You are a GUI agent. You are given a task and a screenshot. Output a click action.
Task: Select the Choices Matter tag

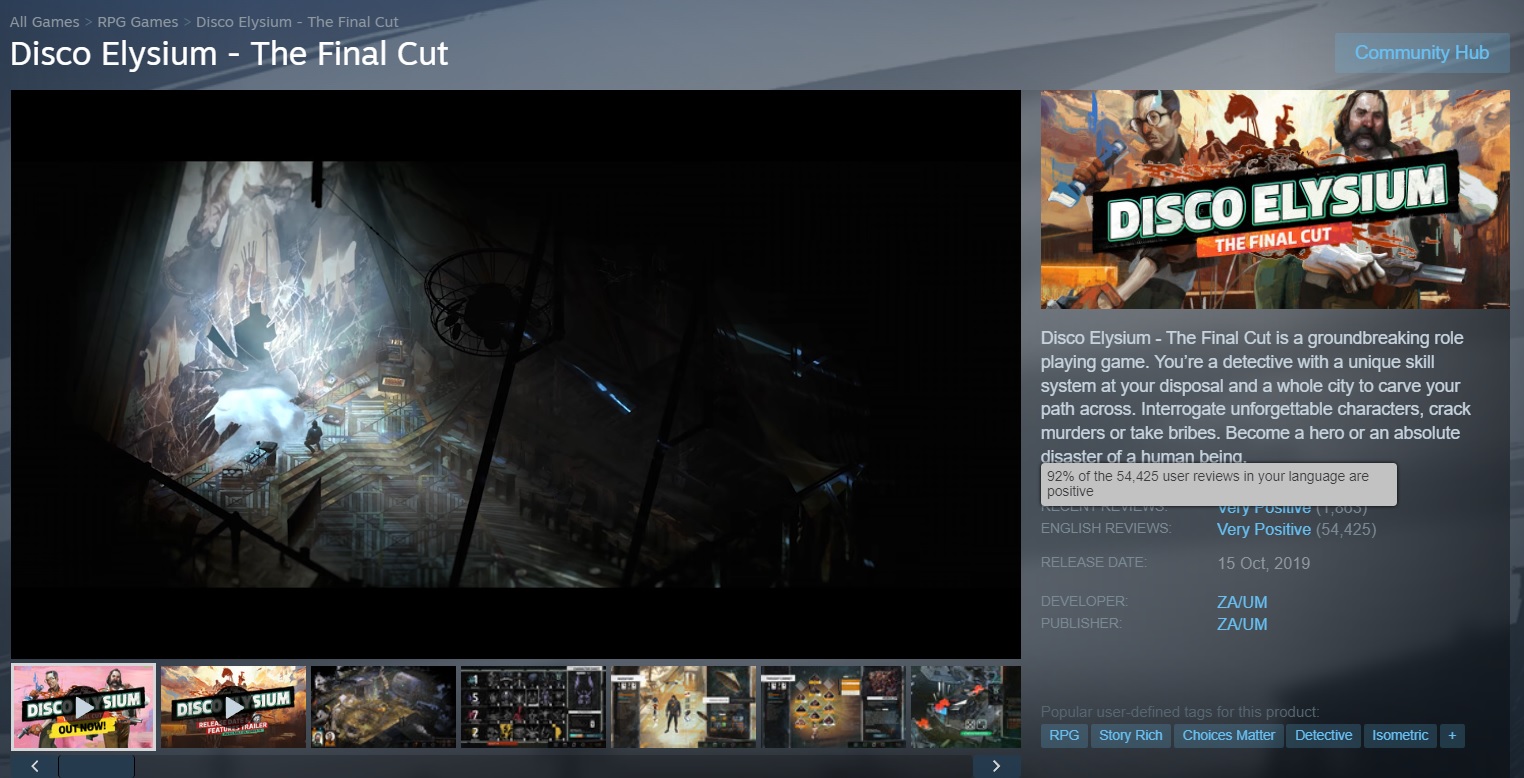1229,735
